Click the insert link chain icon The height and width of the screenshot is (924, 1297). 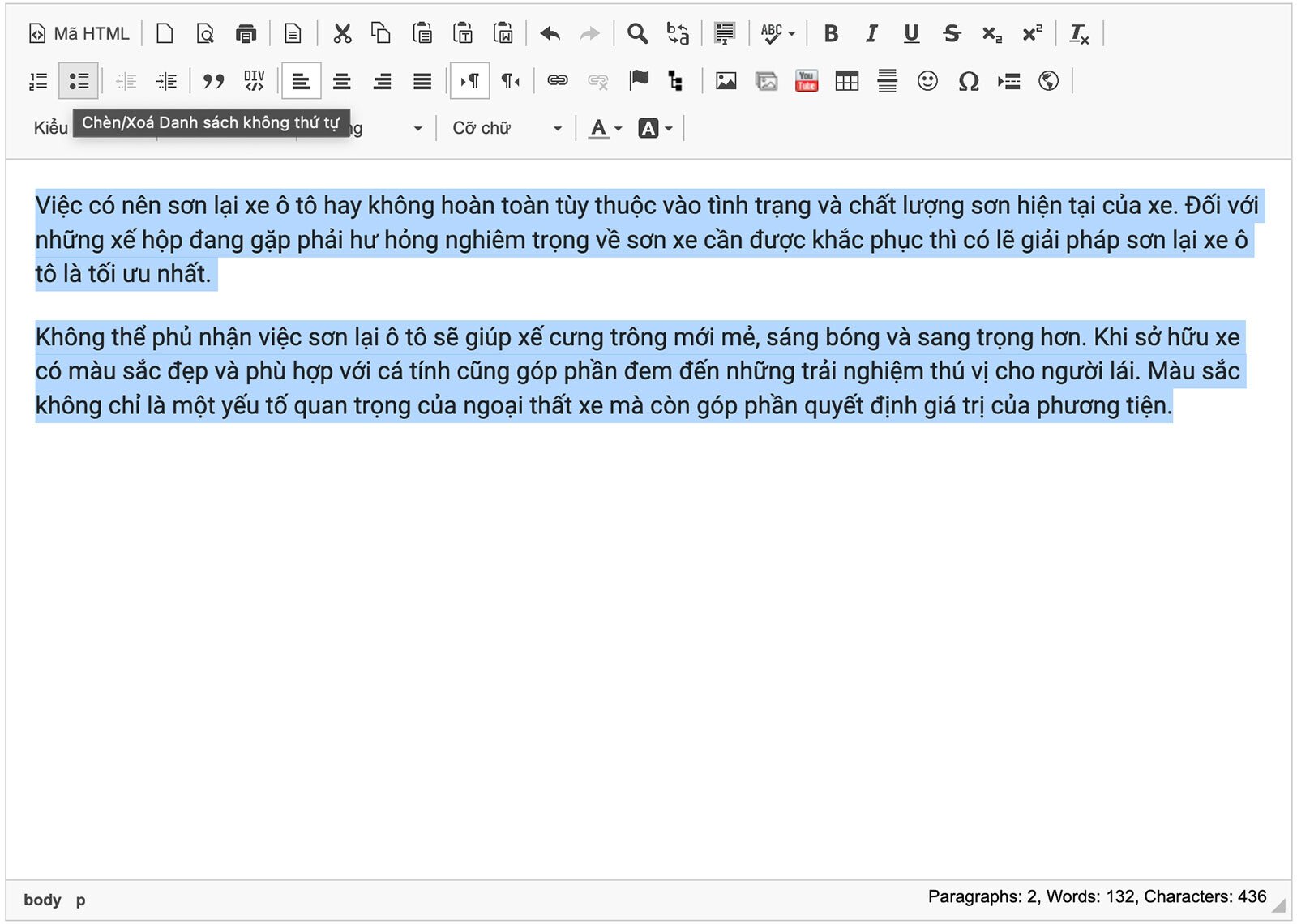tap(558, 81)
